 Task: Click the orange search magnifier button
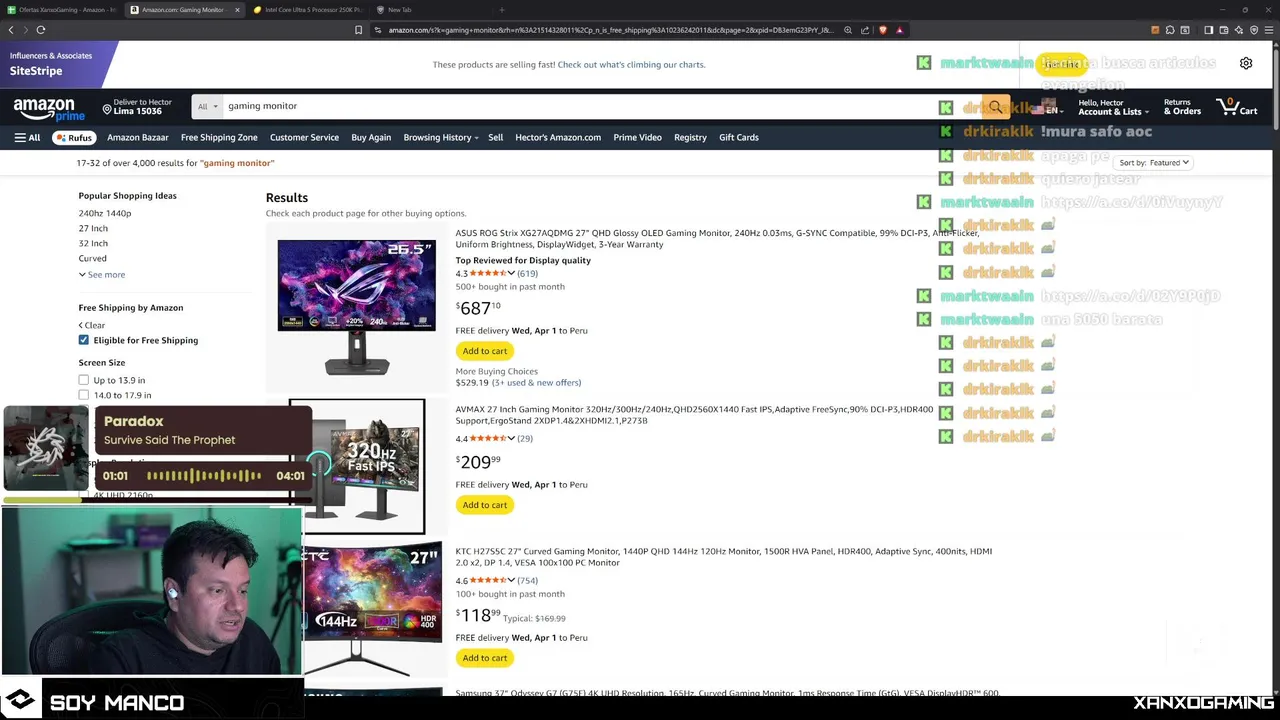click(995, 106)
